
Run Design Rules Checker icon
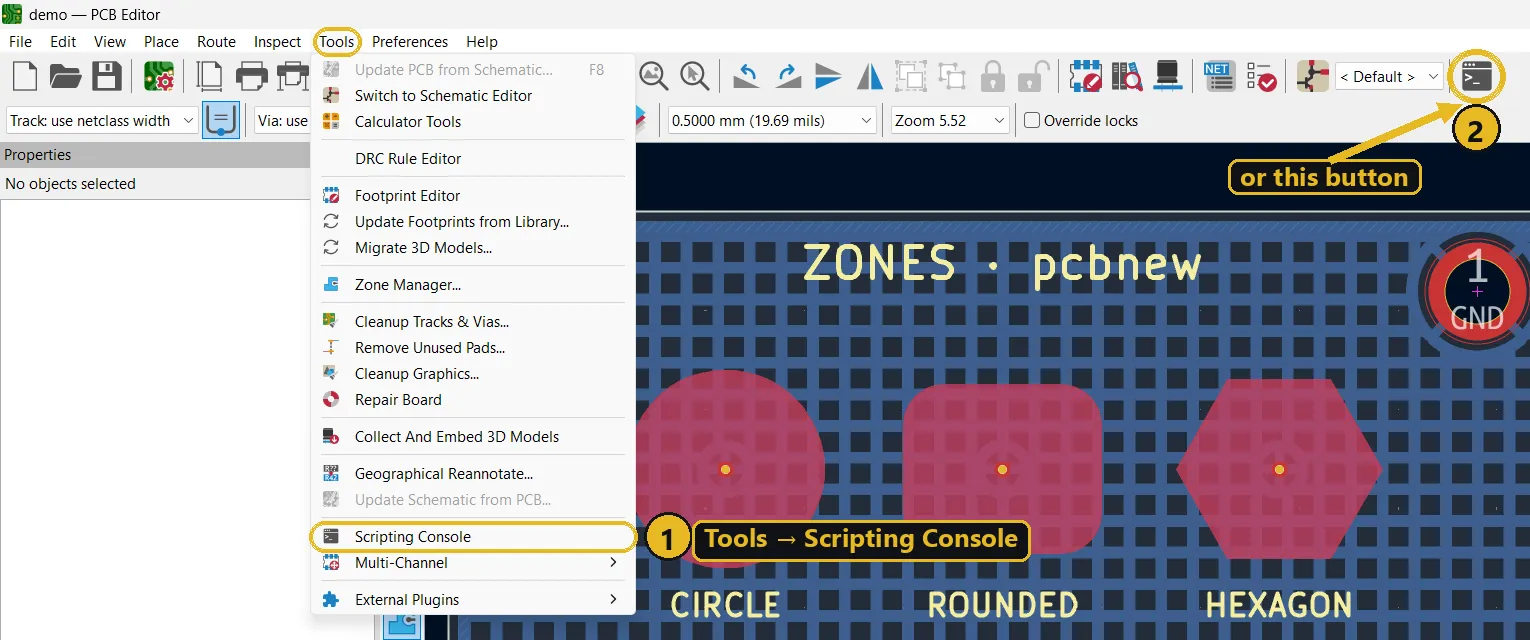point(1261,76)
